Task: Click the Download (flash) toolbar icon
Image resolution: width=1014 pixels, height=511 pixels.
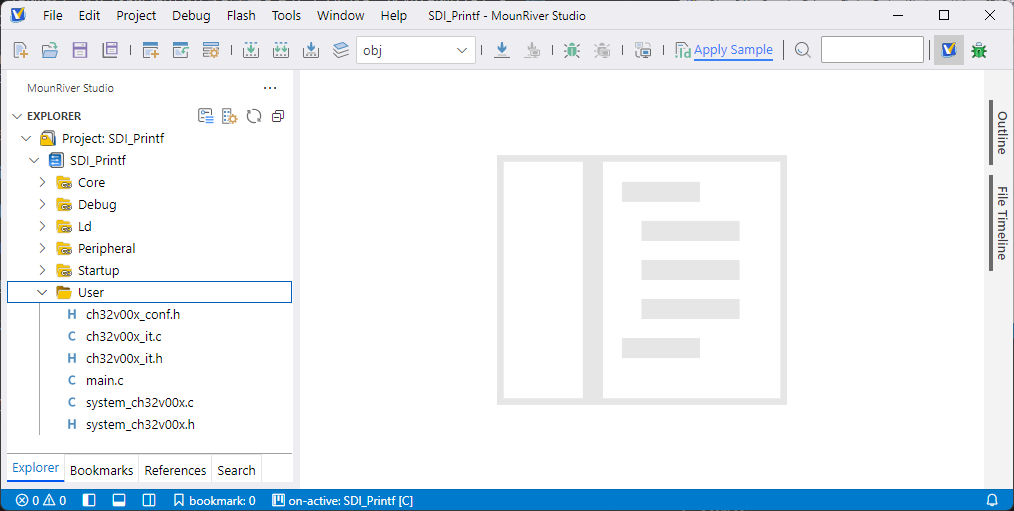Action: (x=502, y=50)
